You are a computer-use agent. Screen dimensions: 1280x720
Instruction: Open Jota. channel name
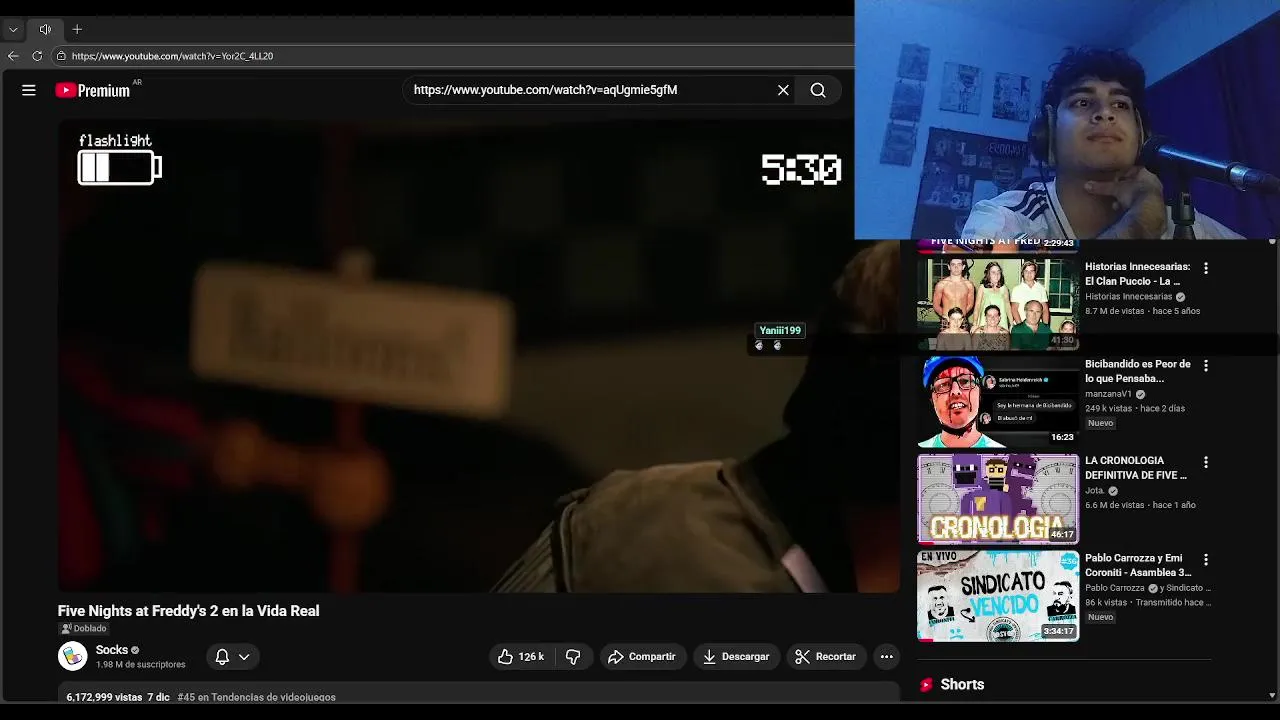coord(1094,491)
